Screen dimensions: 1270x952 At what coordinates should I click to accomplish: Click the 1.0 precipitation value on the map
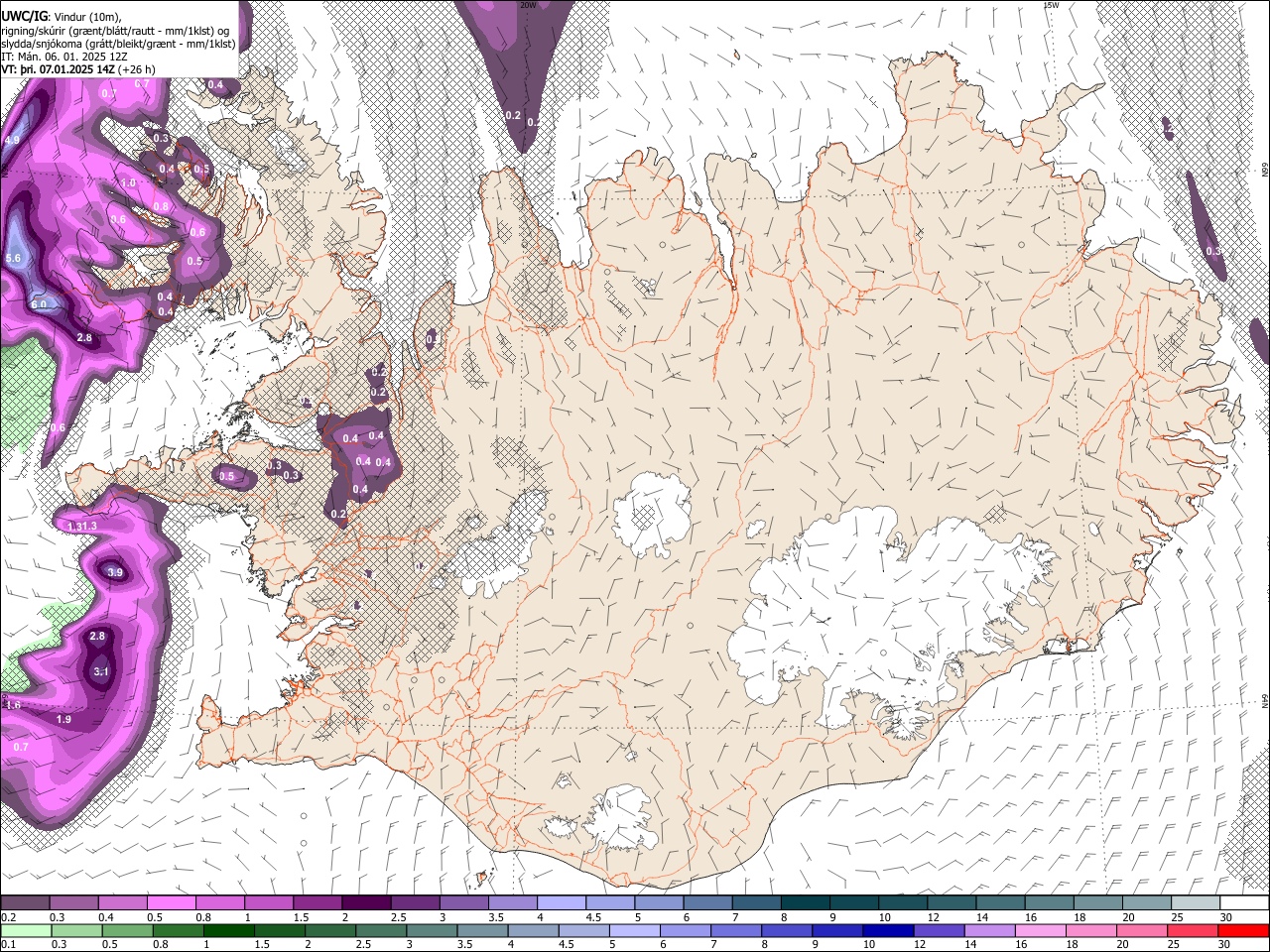[x=128, y=183]
